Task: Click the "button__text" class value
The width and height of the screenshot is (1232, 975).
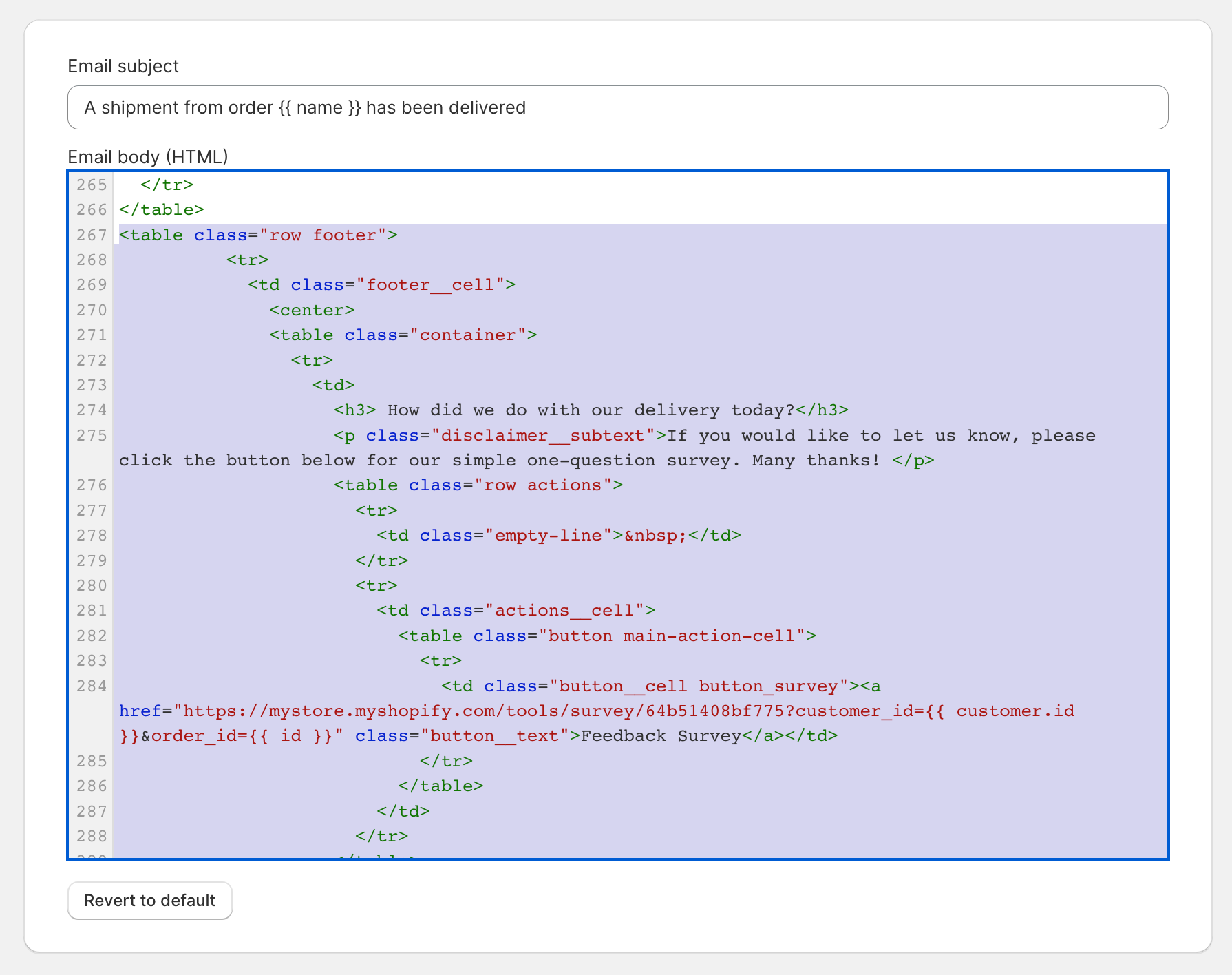Action: coord(495,735)
